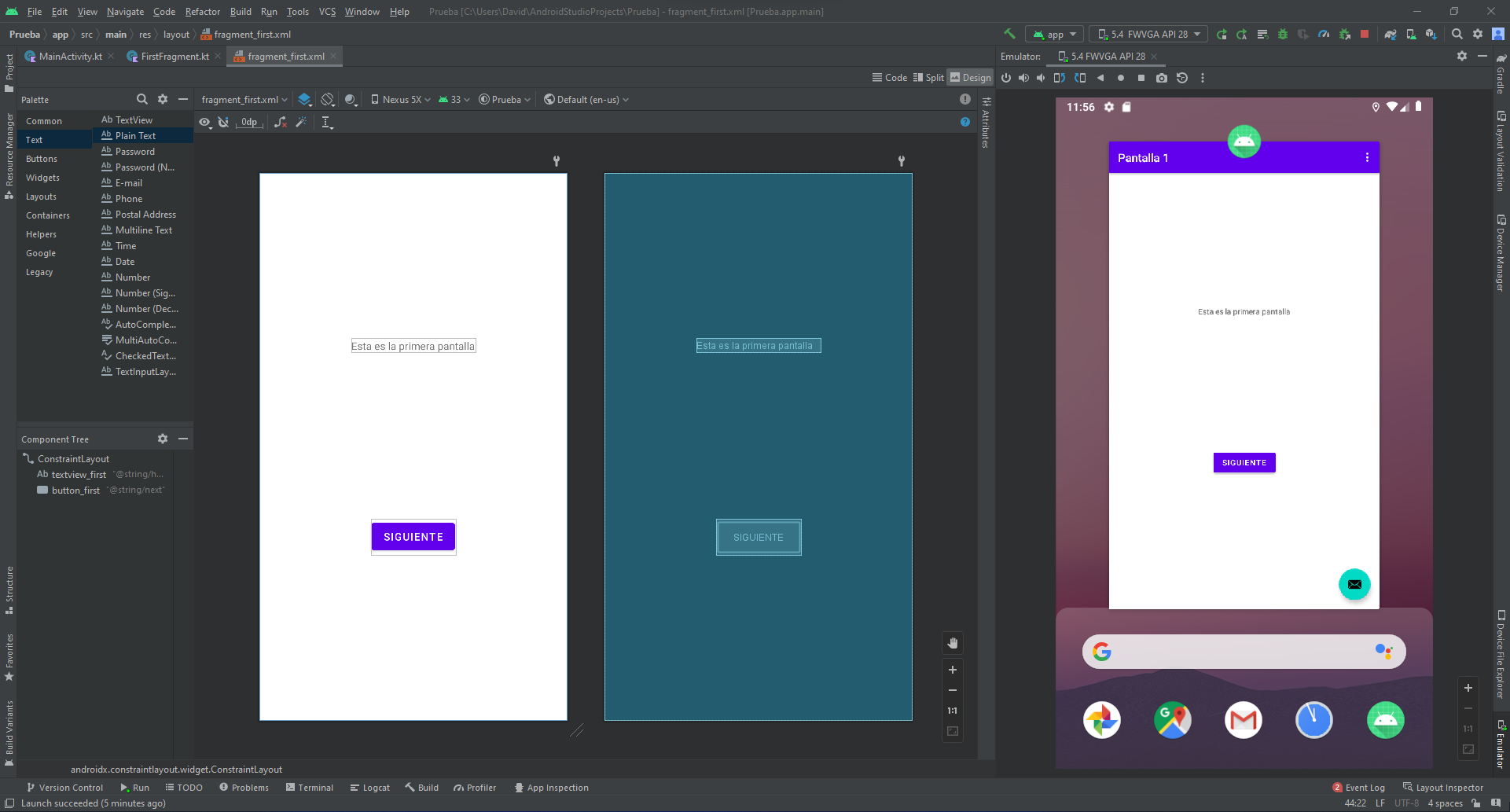Select SIGUIENTE button in design preview
The height and width of the screenshot is (812, 1510).
[x=413, y=537]
